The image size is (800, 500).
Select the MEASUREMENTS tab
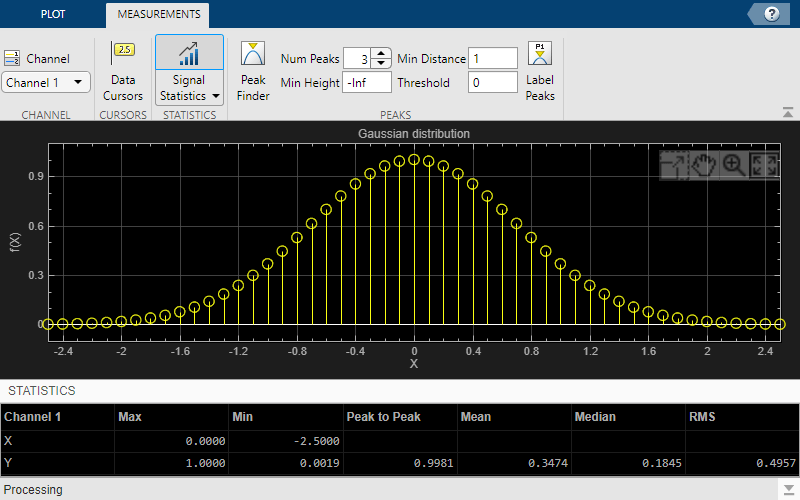click(158, 14)
